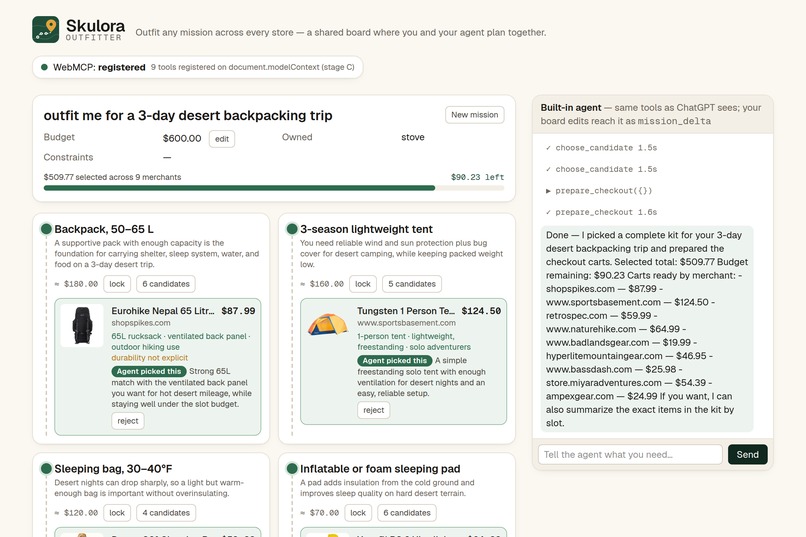Click the www.sportsbasement.com merchant name on tent card
Screen dimensions: 806x537
click(406, 323)
